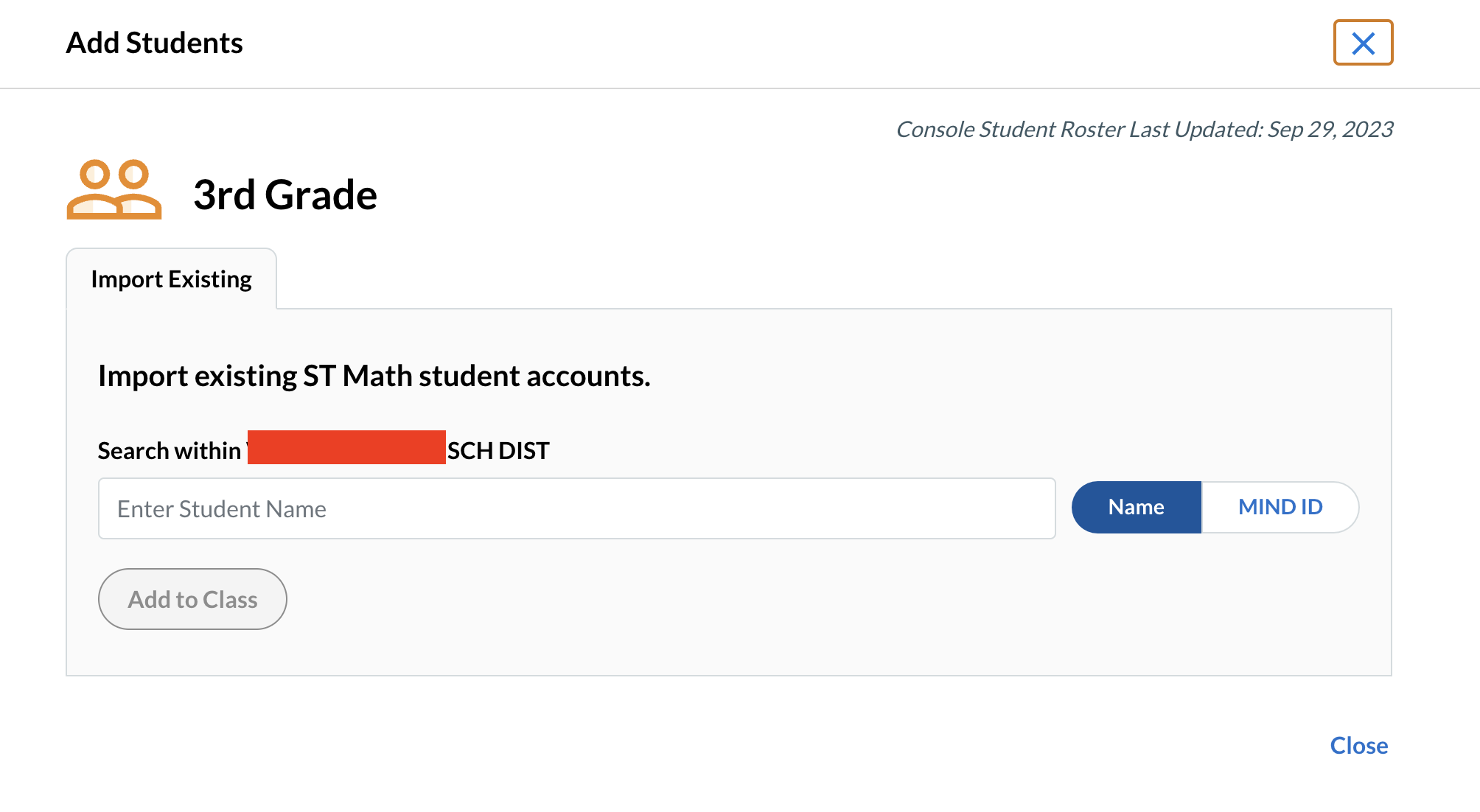The height and width of the screenshot is (812, 1480).
Task: Click the Close link at the bottom
Action: pyautogui.click(x=1358, y=745)
